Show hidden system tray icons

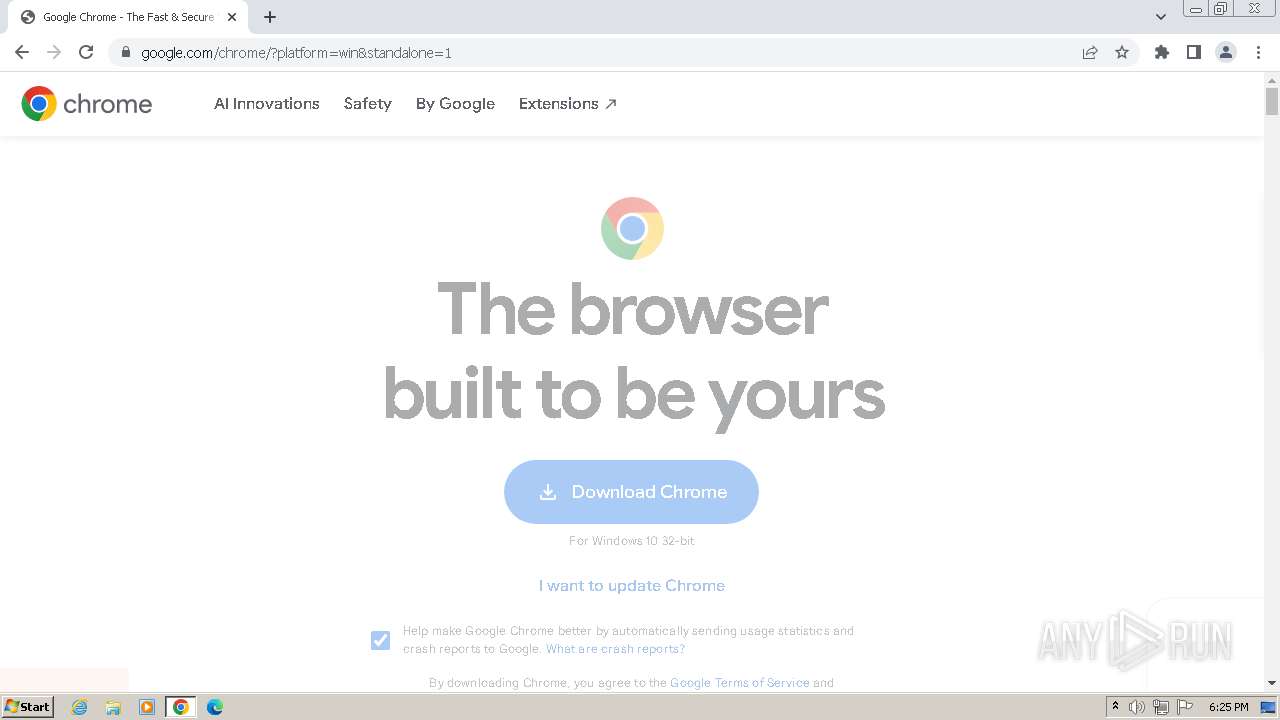[1115, 707]
